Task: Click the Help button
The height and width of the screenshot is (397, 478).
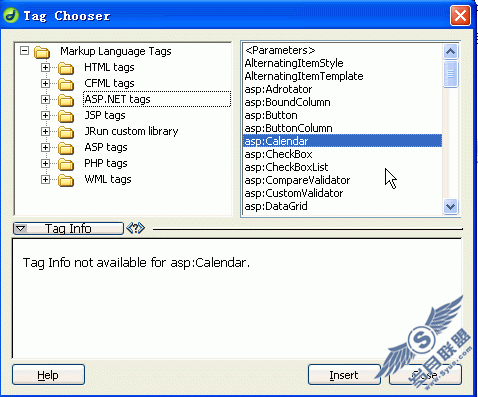Action: tap(48, 375)
